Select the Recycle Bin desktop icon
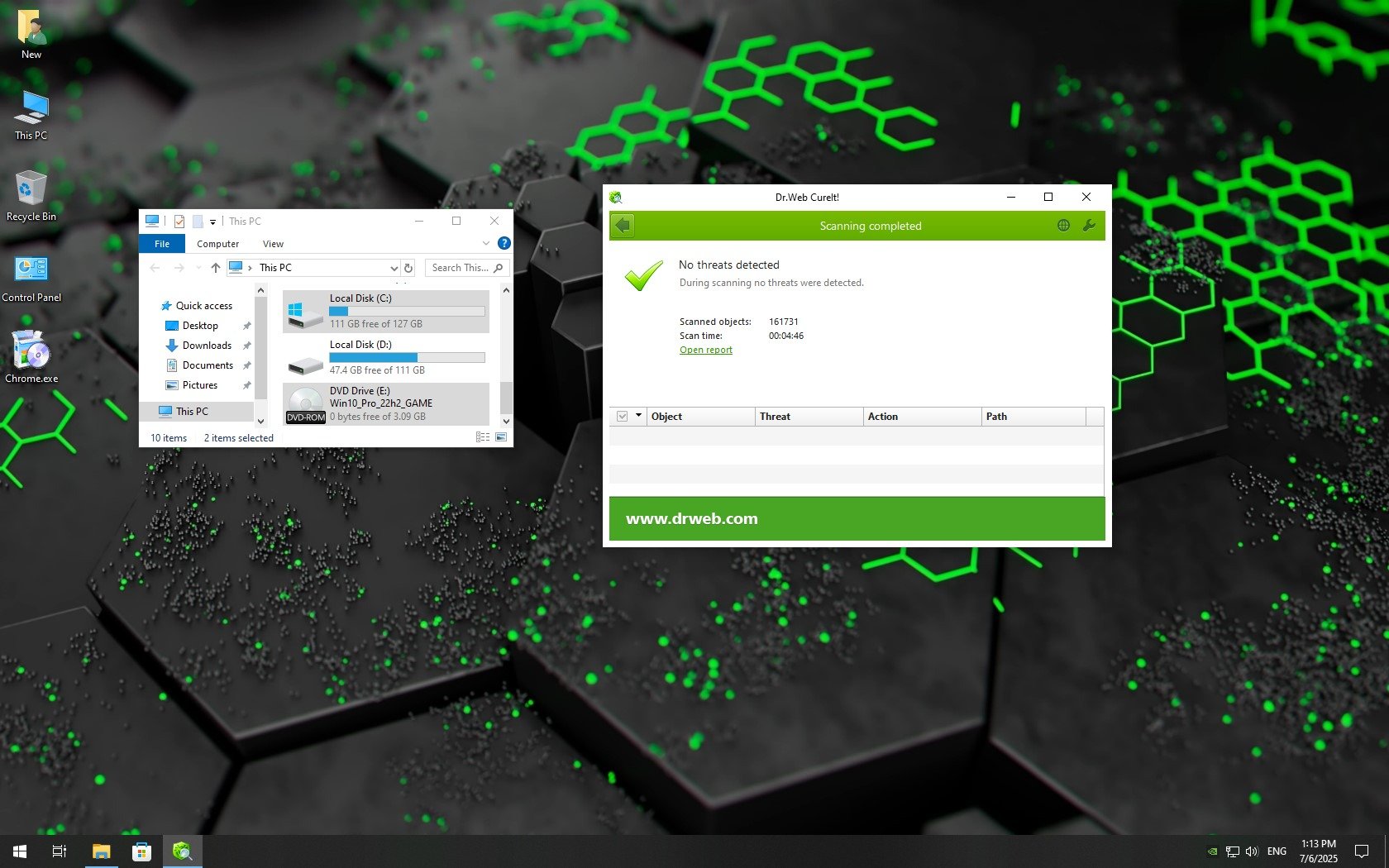This screenshot has height=868, width=1389. tap(31, 197)
